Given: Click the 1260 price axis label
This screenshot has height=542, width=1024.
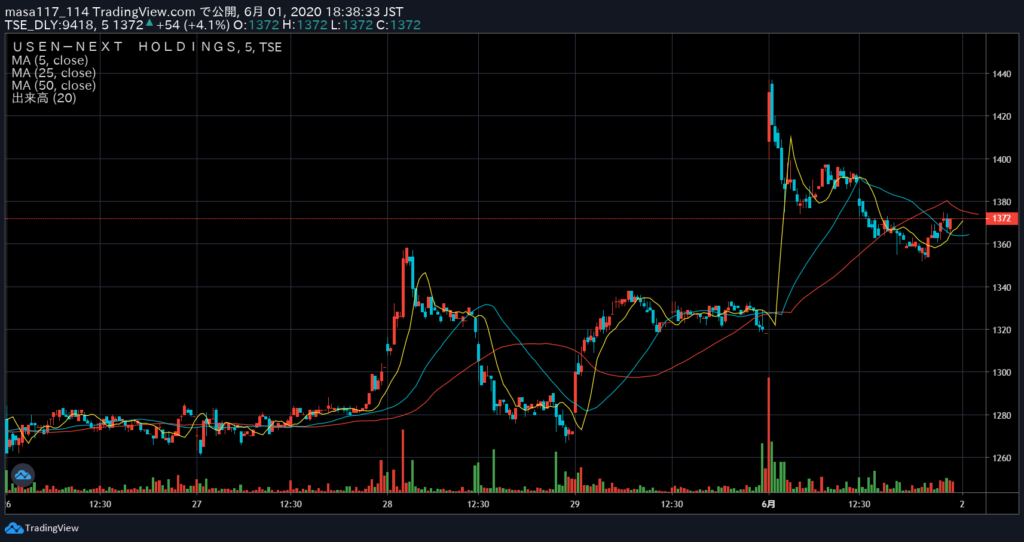Looking at the screenshot, I should (1002, 458).
